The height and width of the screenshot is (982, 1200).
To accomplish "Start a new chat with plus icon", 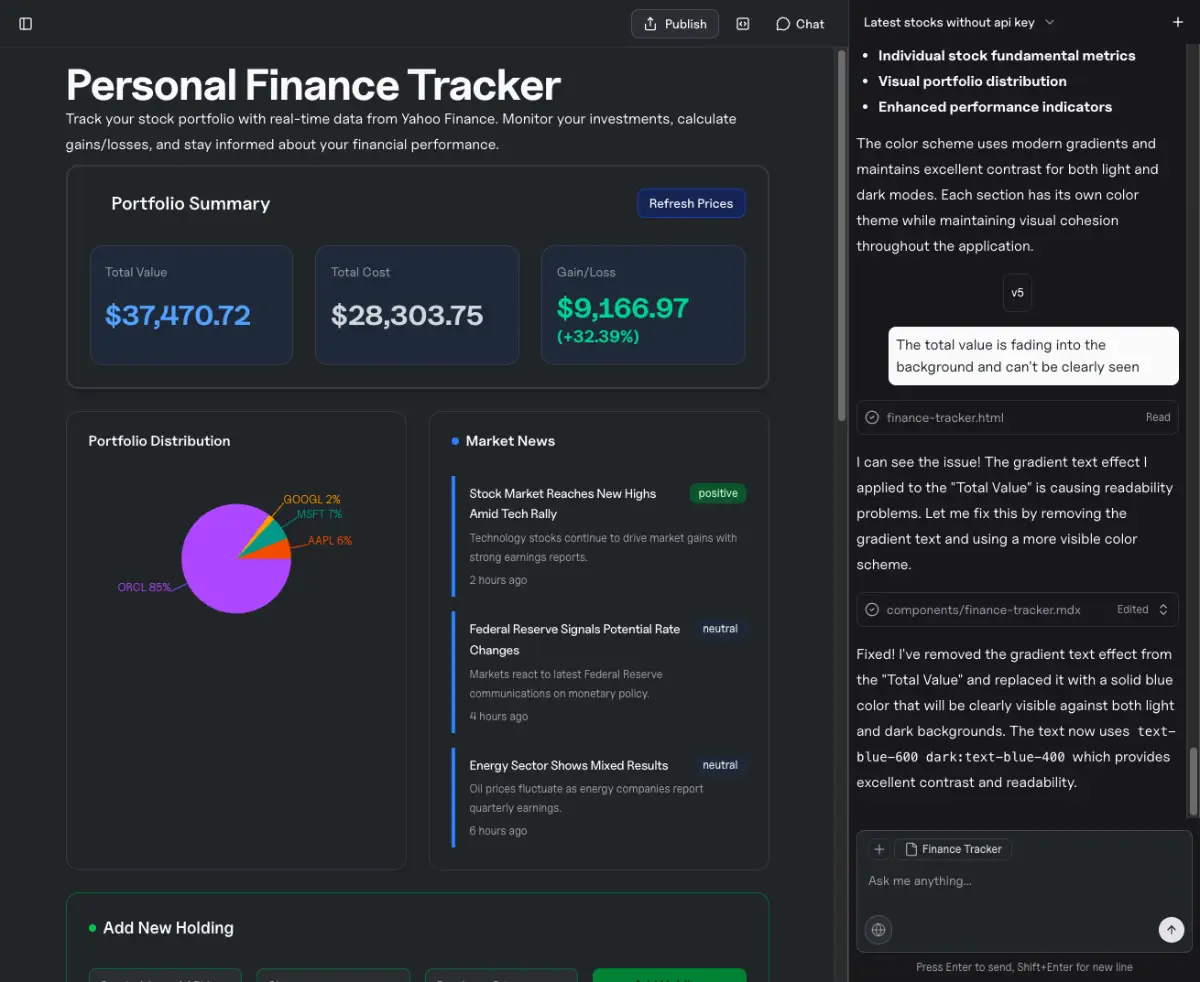I will coord(1177,22).
